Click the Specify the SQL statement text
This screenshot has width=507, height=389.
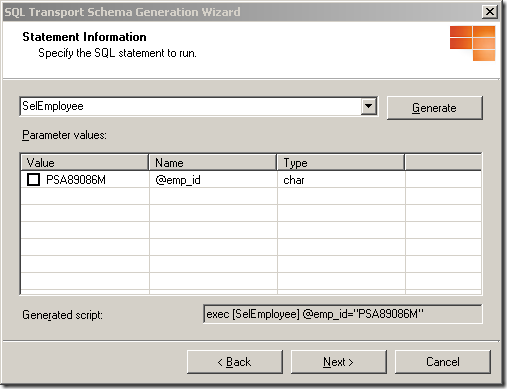point(117,53)
